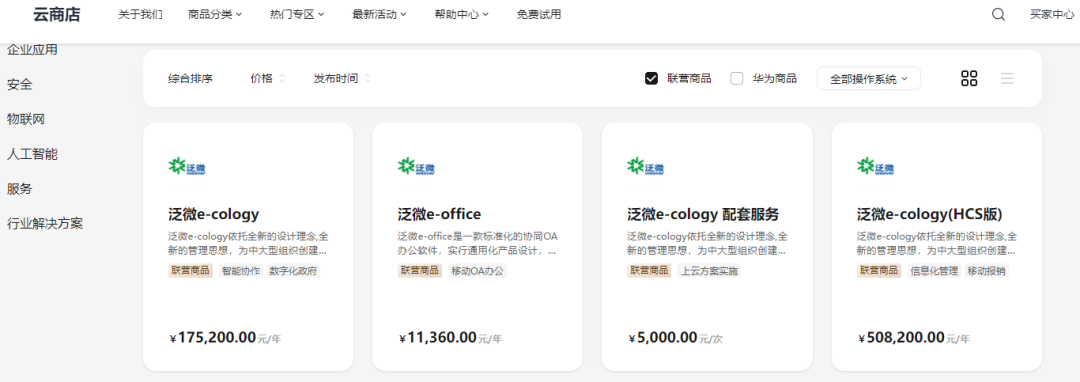Viewport: 1080px width, 382px height.
Task: Click the 泛微 logo on HCS版 card
Action: (x=875, y=167)
